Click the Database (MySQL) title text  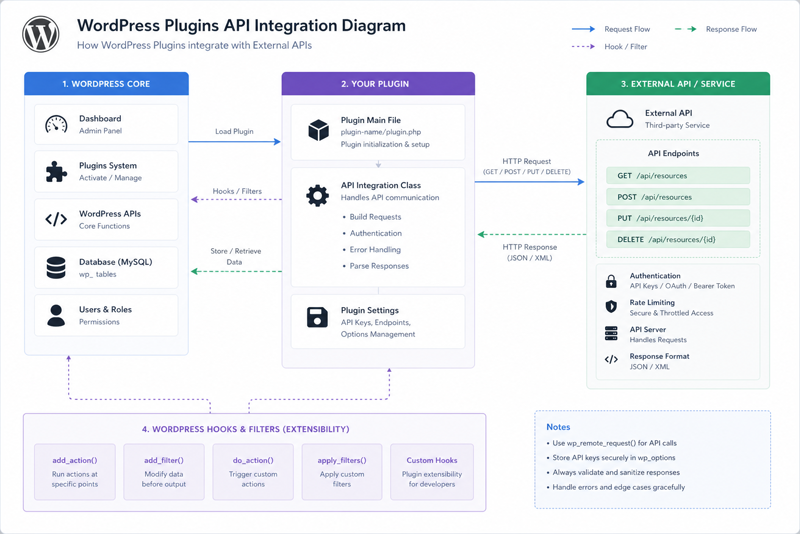pos(115,262)
